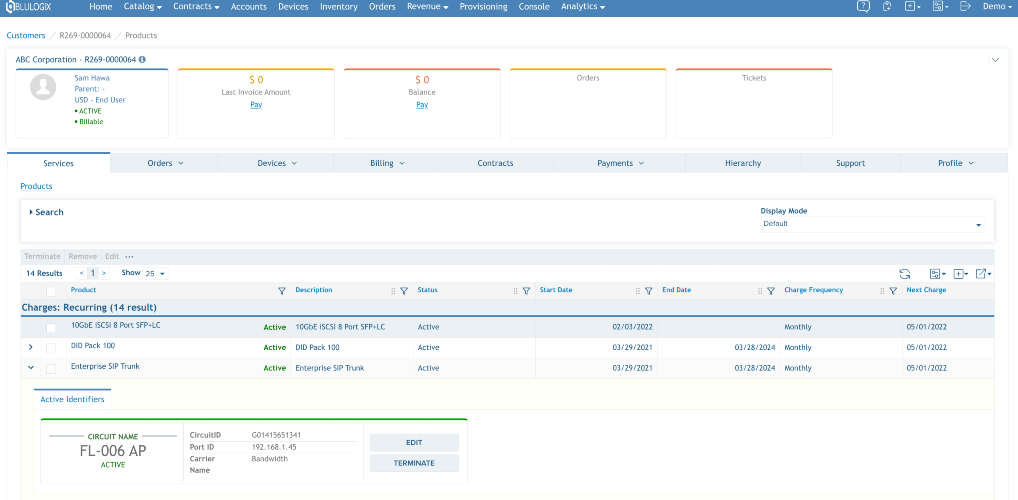Grab the Charge Frequency column drag handle

pos(882,291)
